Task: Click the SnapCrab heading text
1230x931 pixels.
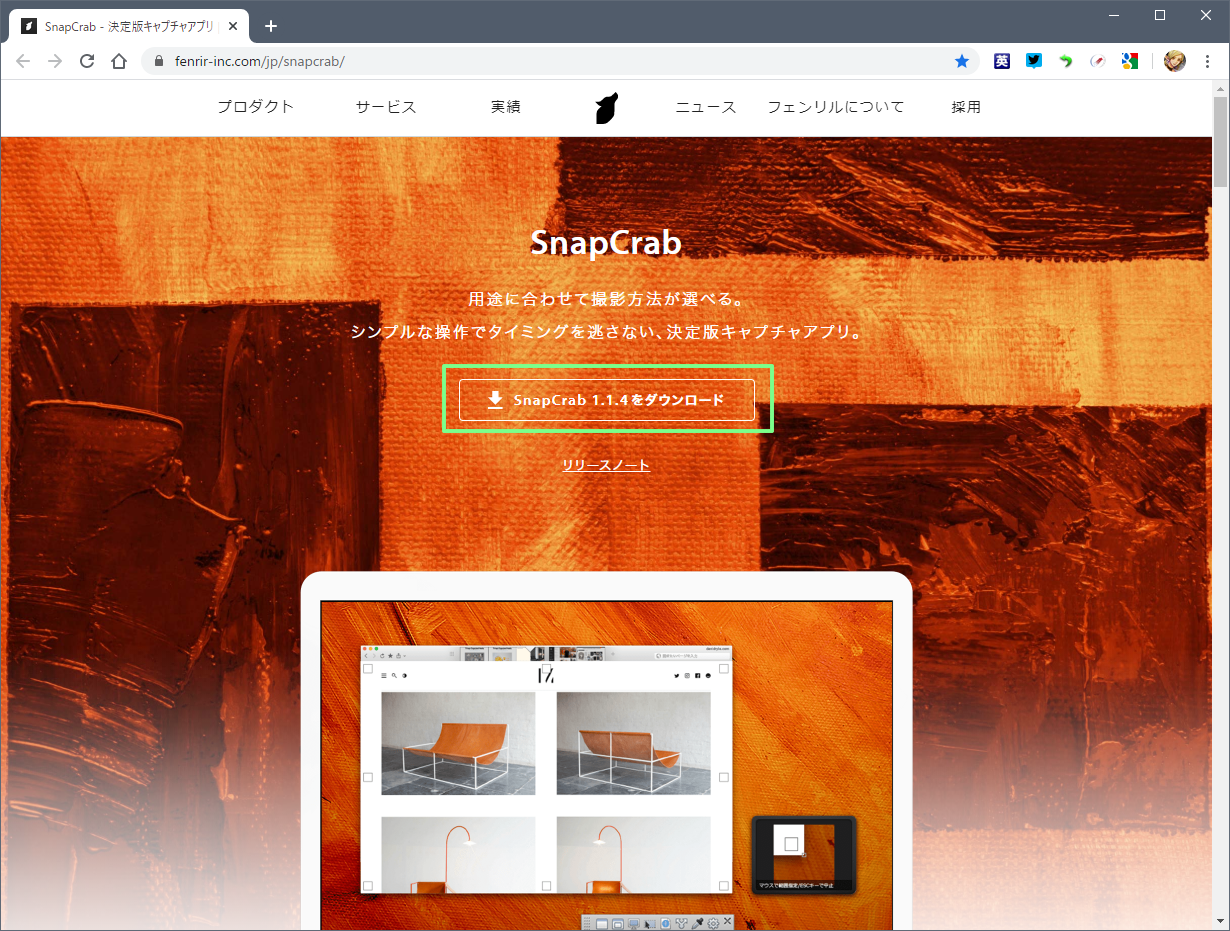Action: coord(606,243)
